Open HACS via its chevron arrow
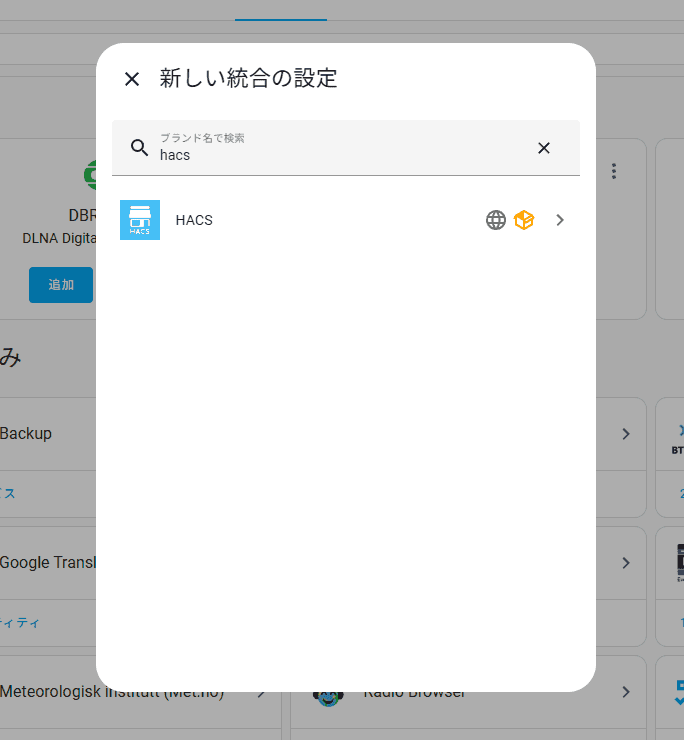This screenshot has height=740, width=684. (x=560, y=220)
